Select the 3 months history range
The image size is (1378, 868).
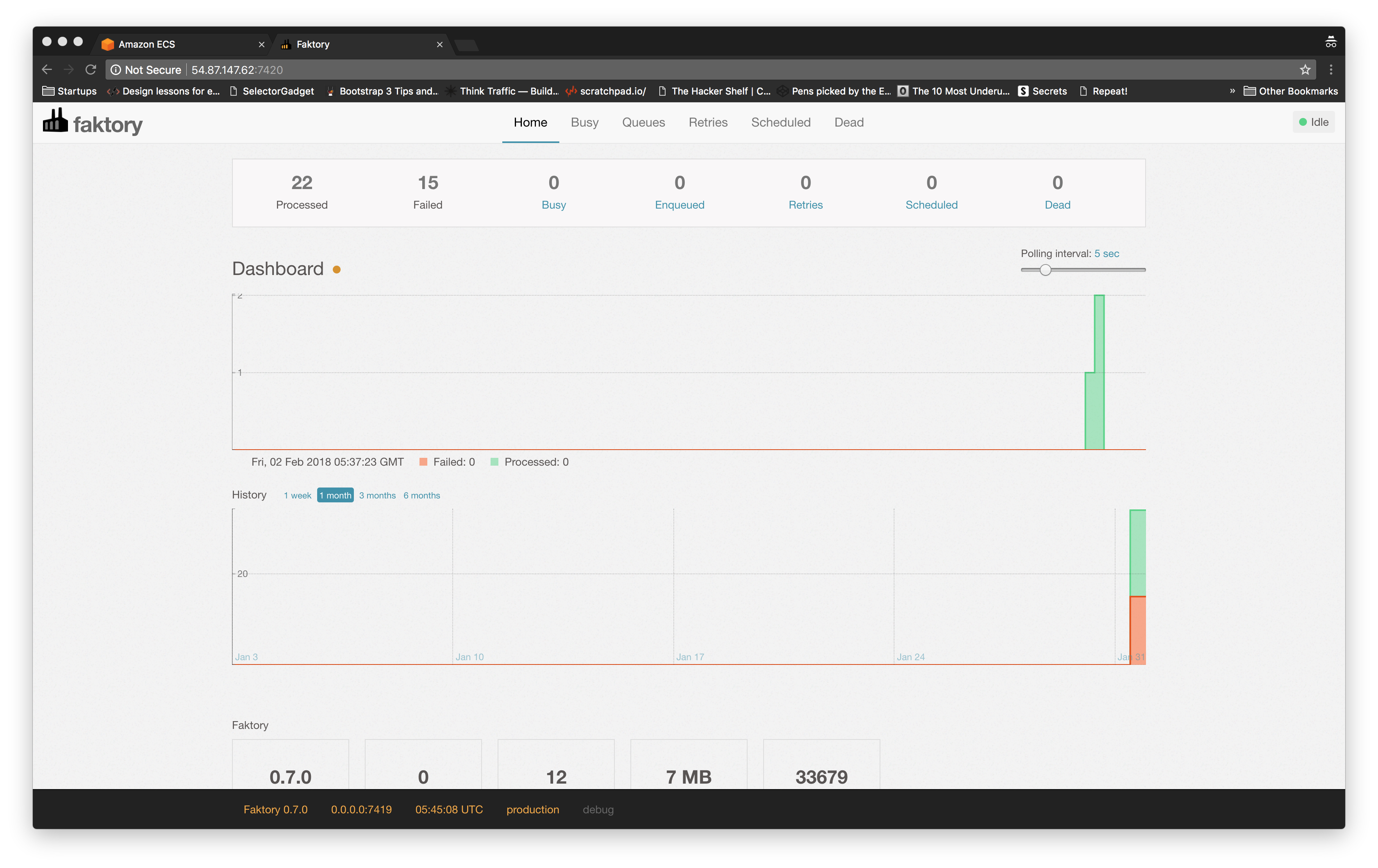click(377, 495)
